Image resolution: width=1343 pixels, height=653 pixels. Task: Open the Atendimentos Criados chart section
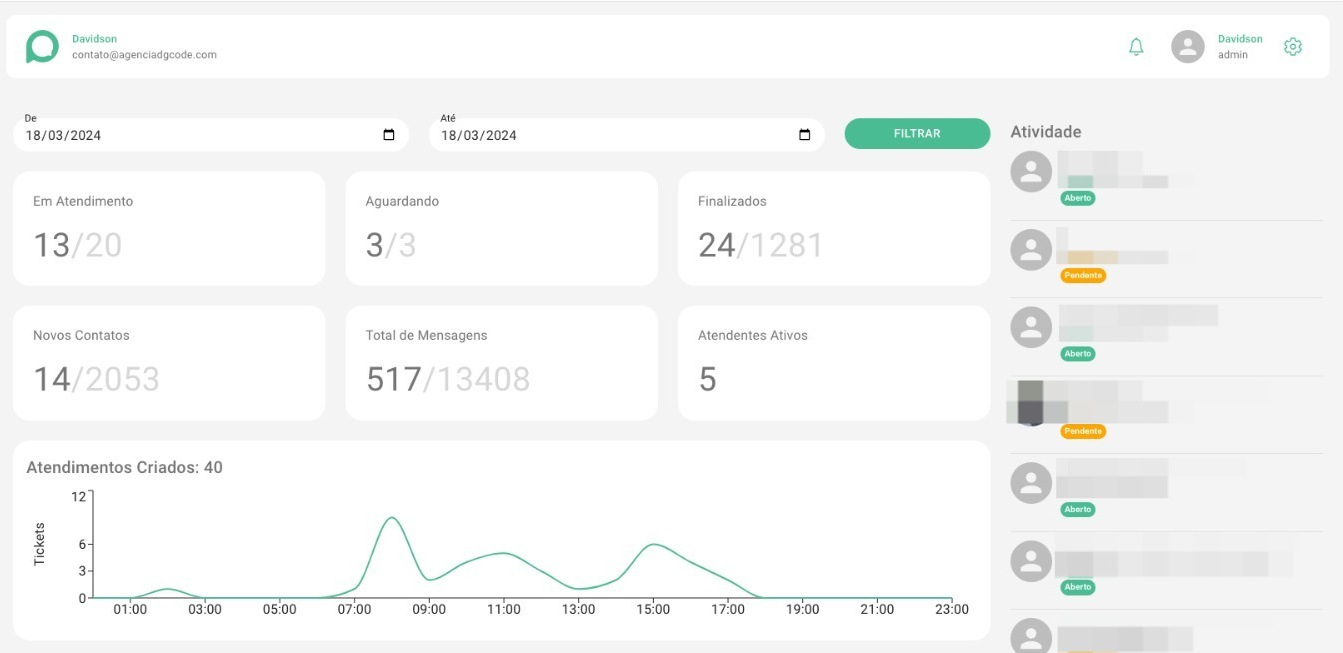(x=123, y=467)
